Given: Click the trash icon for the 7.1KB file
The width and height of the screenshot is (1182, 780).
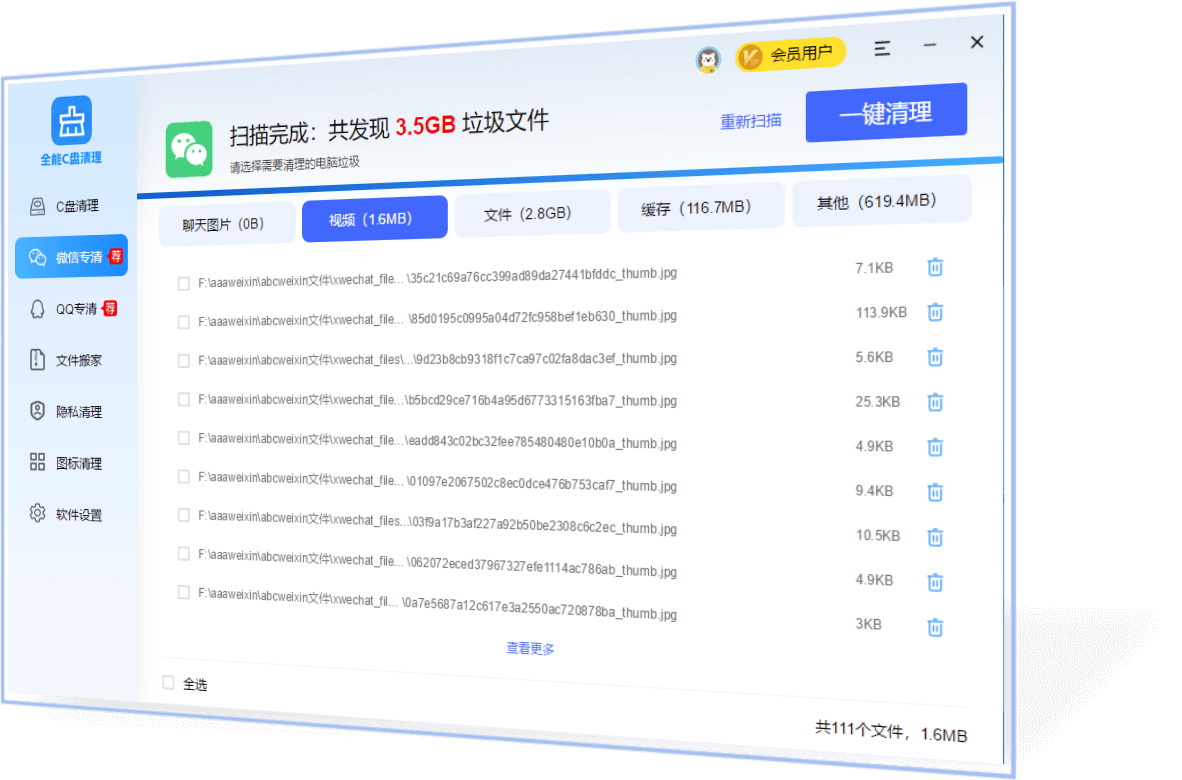Looking at the screenshot, I should [935, 267].
